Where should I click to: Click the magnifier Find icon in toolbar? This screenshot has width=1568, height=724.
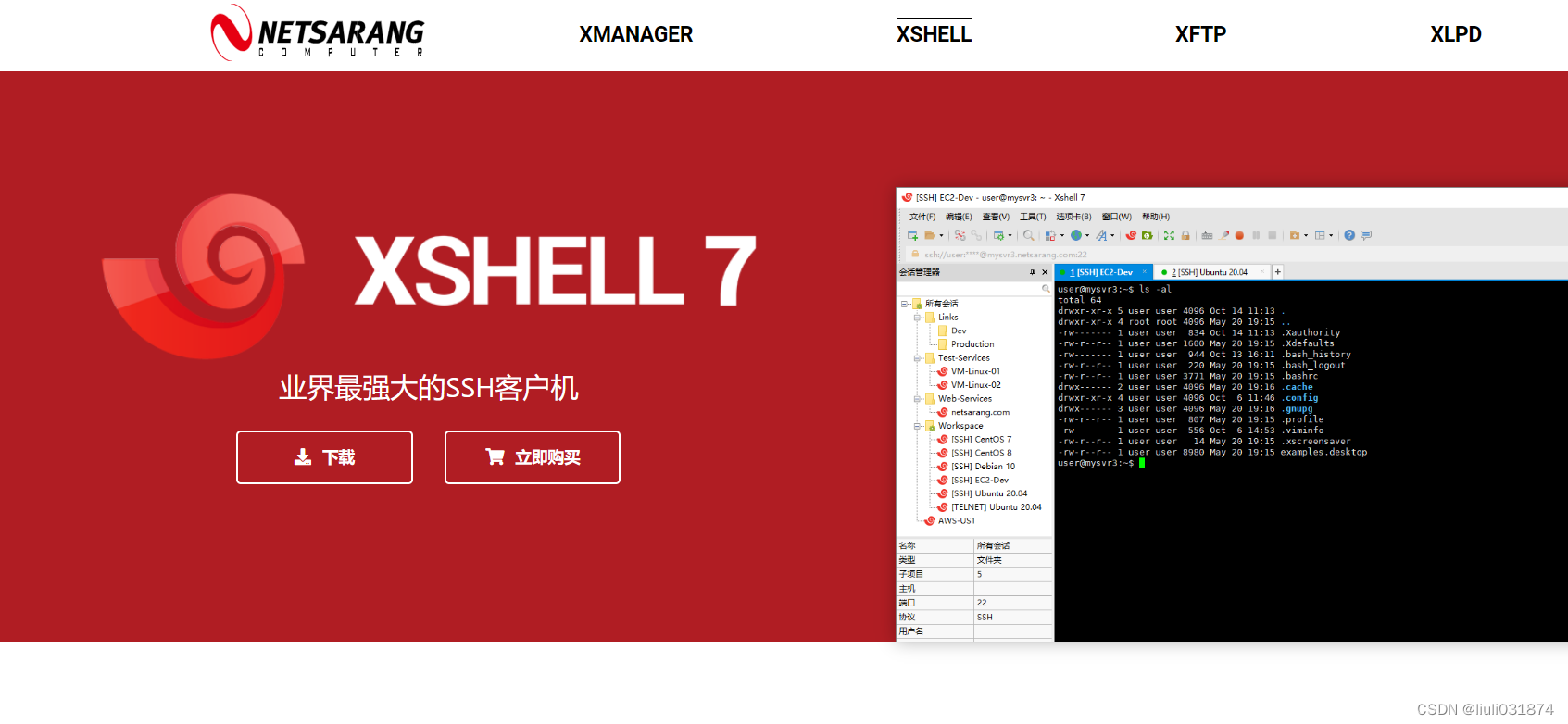pos(1028,235)
